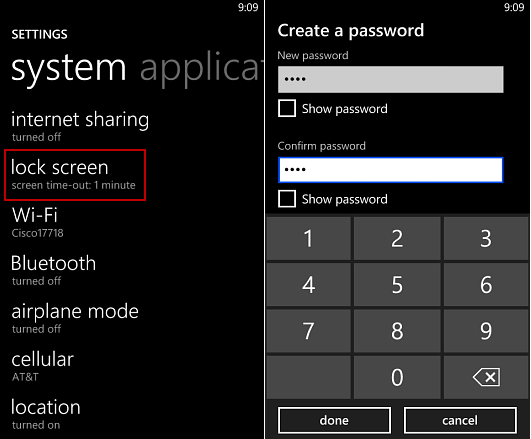
Task: Open Bluetooth settings
Action: pos(54,270)
